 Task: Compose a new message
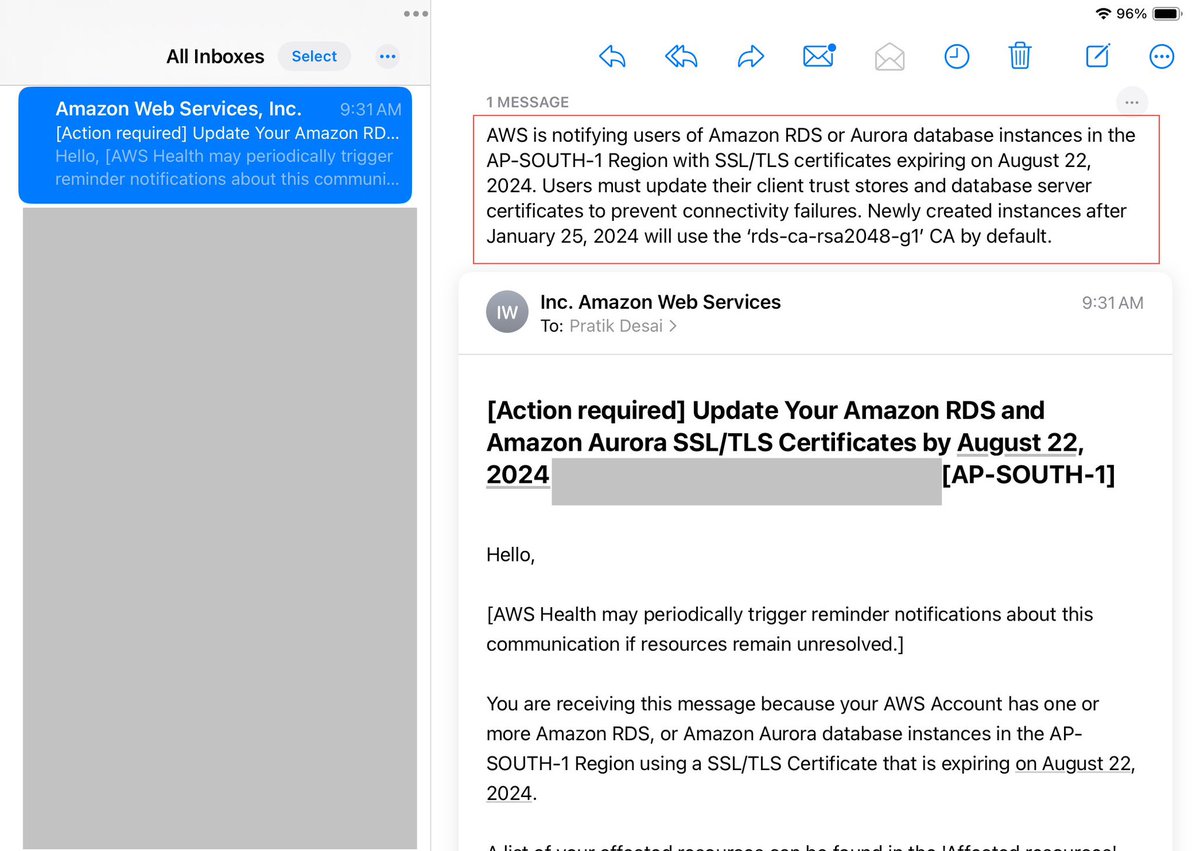click(1098, 56)
